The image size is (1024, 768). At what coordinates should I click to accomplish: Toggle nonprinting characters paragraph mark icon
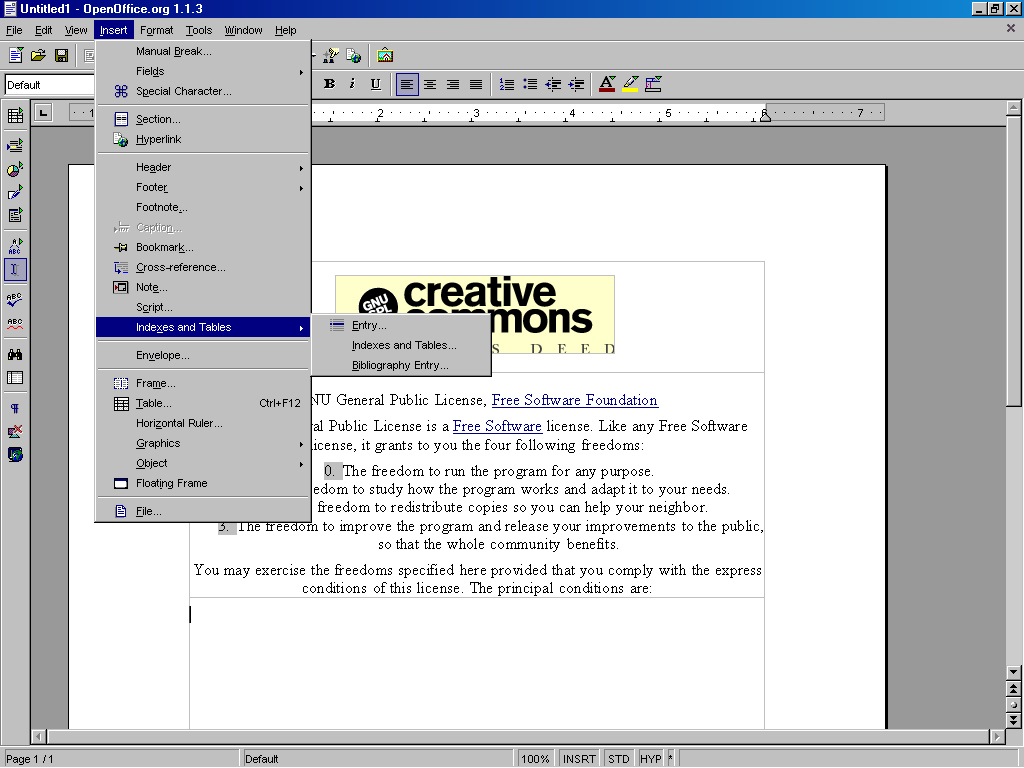(x=15, y=409)
